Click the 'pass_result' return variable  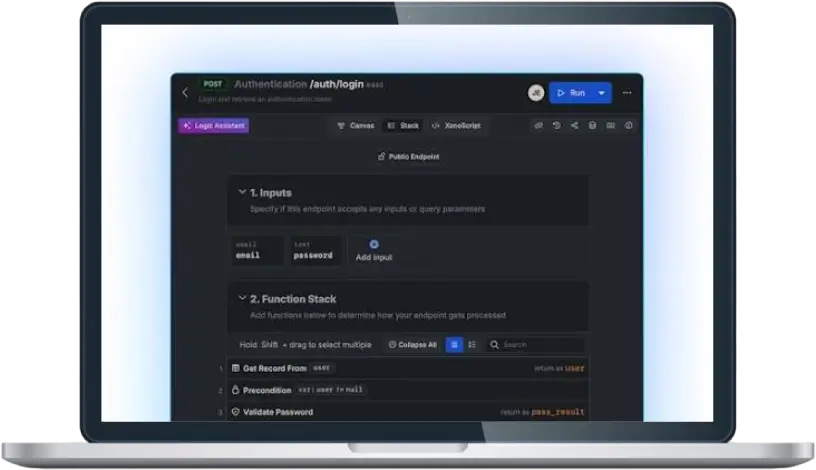pos(558,412)
